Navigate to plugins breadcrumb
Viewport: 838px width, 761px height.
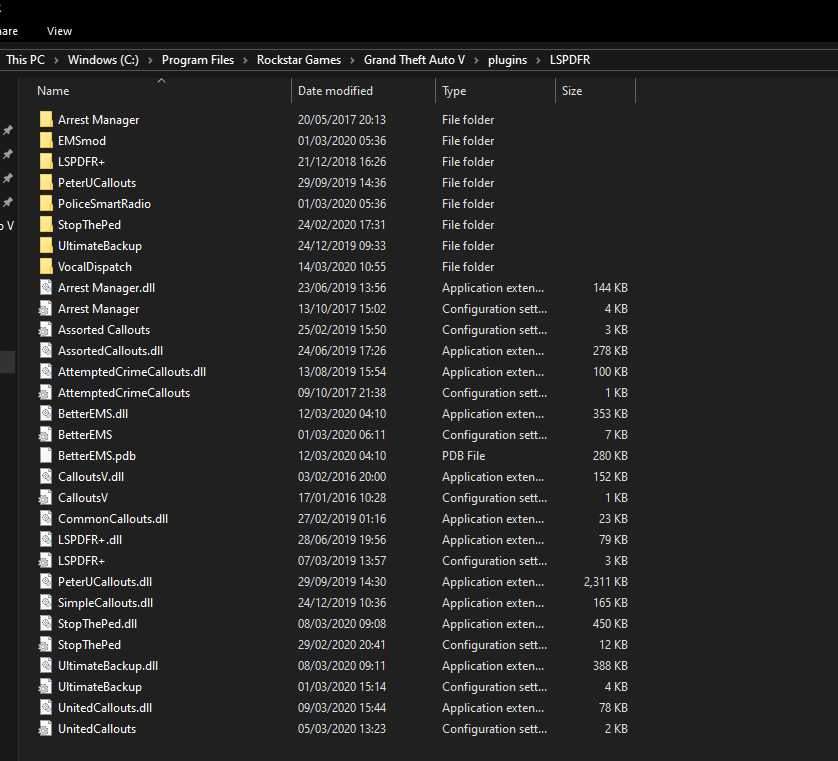tap(507, 60)
